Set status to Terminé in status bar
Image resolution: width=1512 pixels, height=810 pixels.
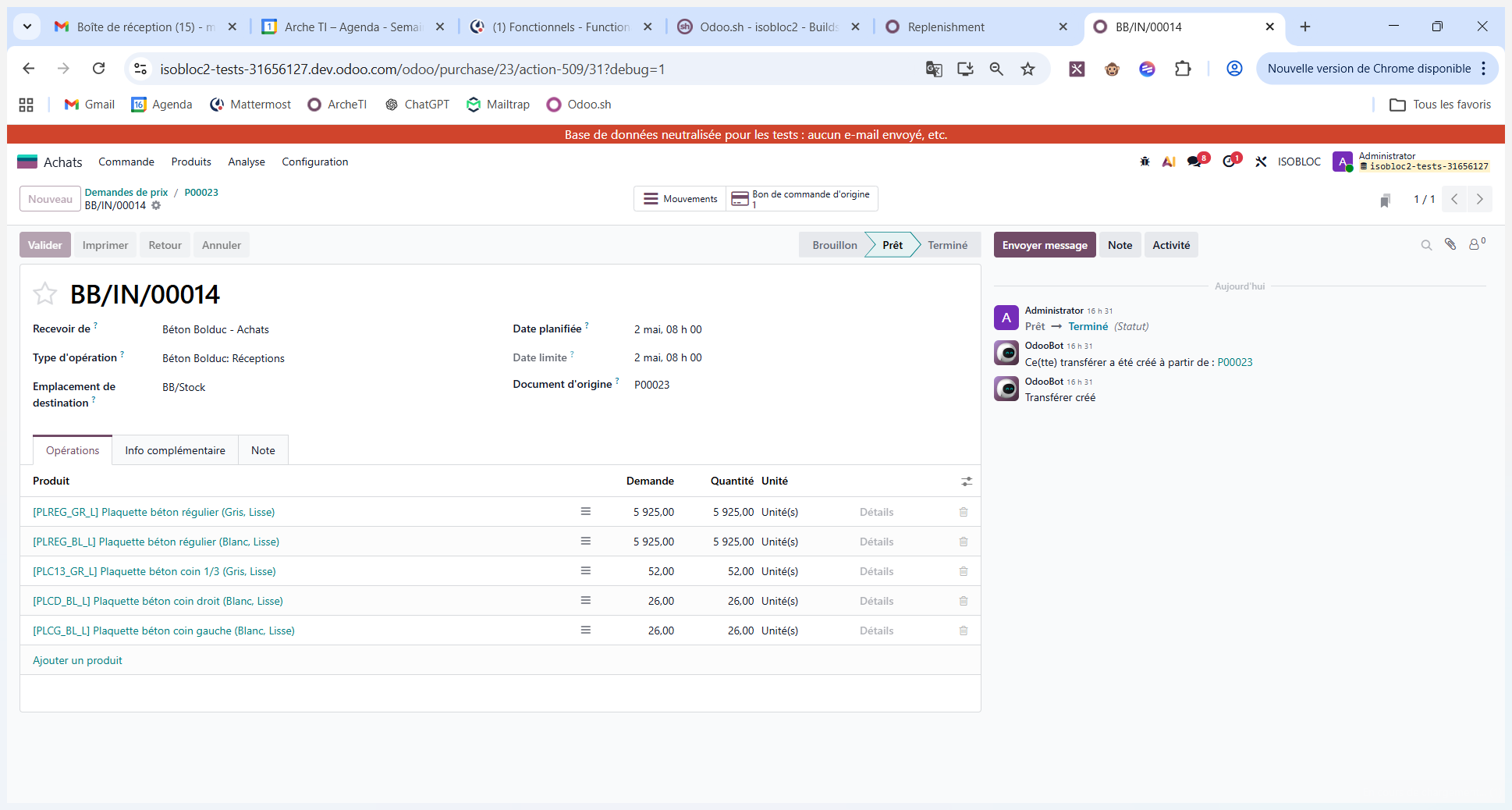(x=947, y=245)
